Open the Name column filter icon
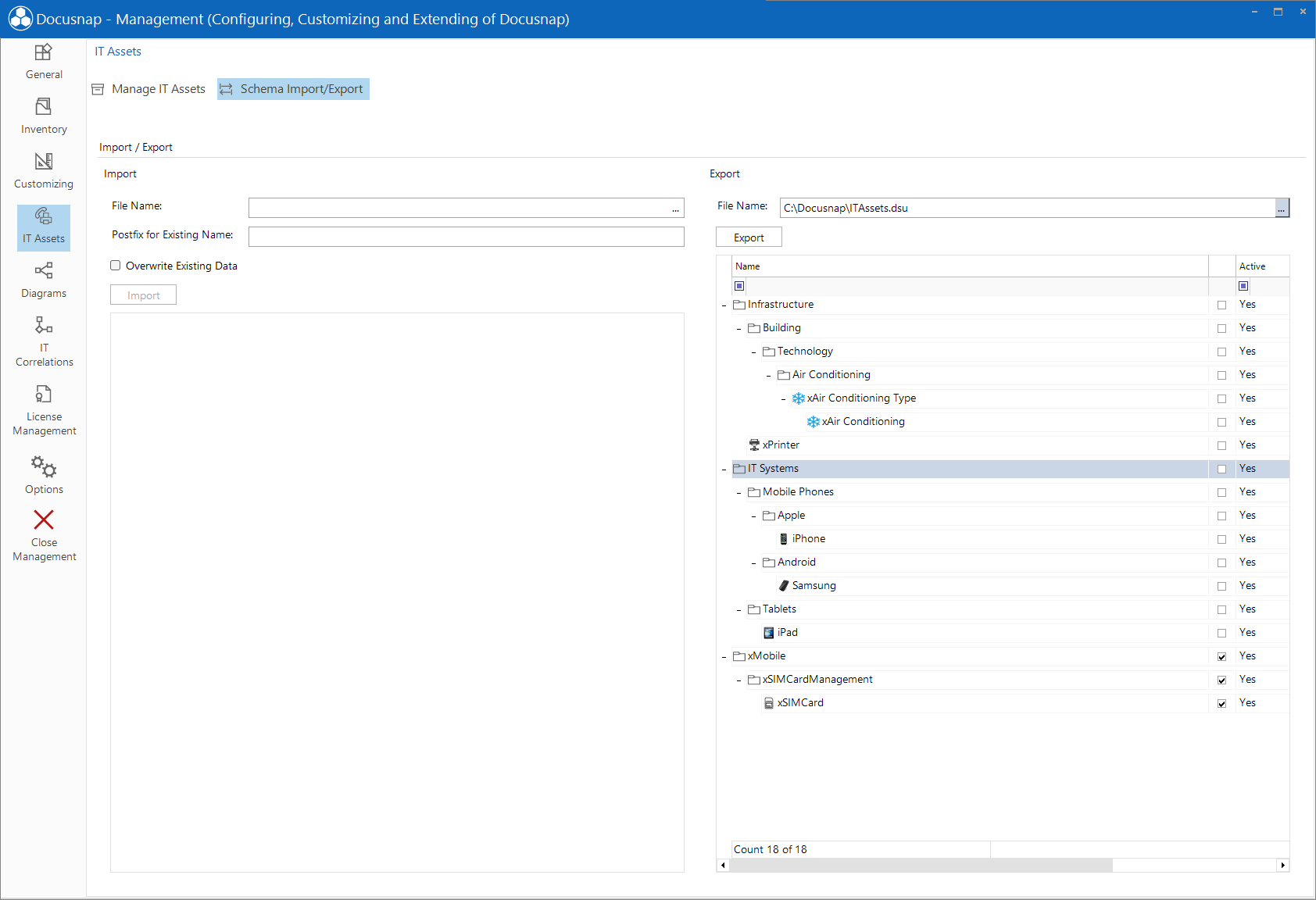 739,286
